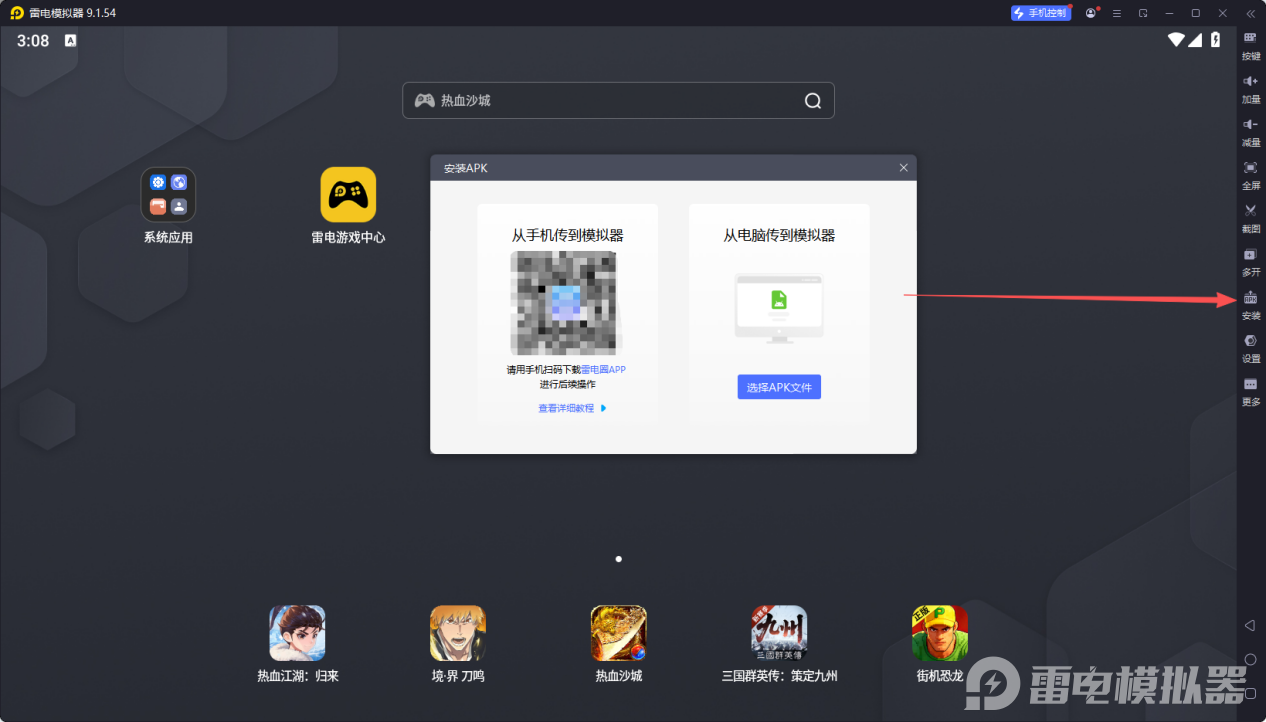Screen dimensions: 1266x722
Task: Click the WiFi status icon
Action: (x=1176, y=40)
